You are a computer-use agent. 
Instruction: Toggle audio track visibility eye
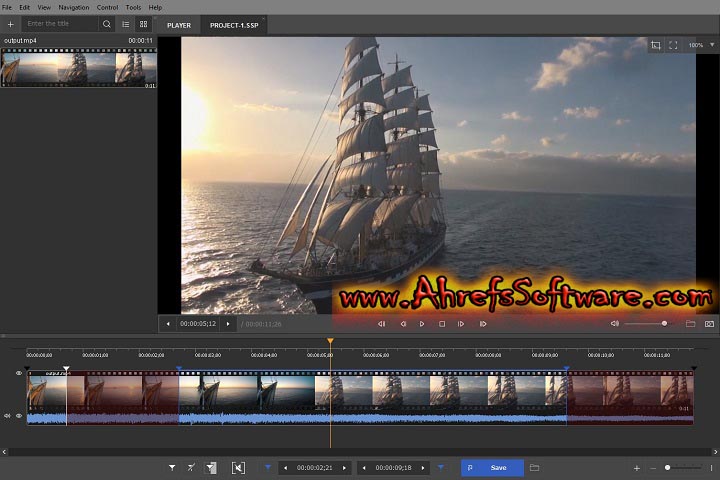(18, 415)
